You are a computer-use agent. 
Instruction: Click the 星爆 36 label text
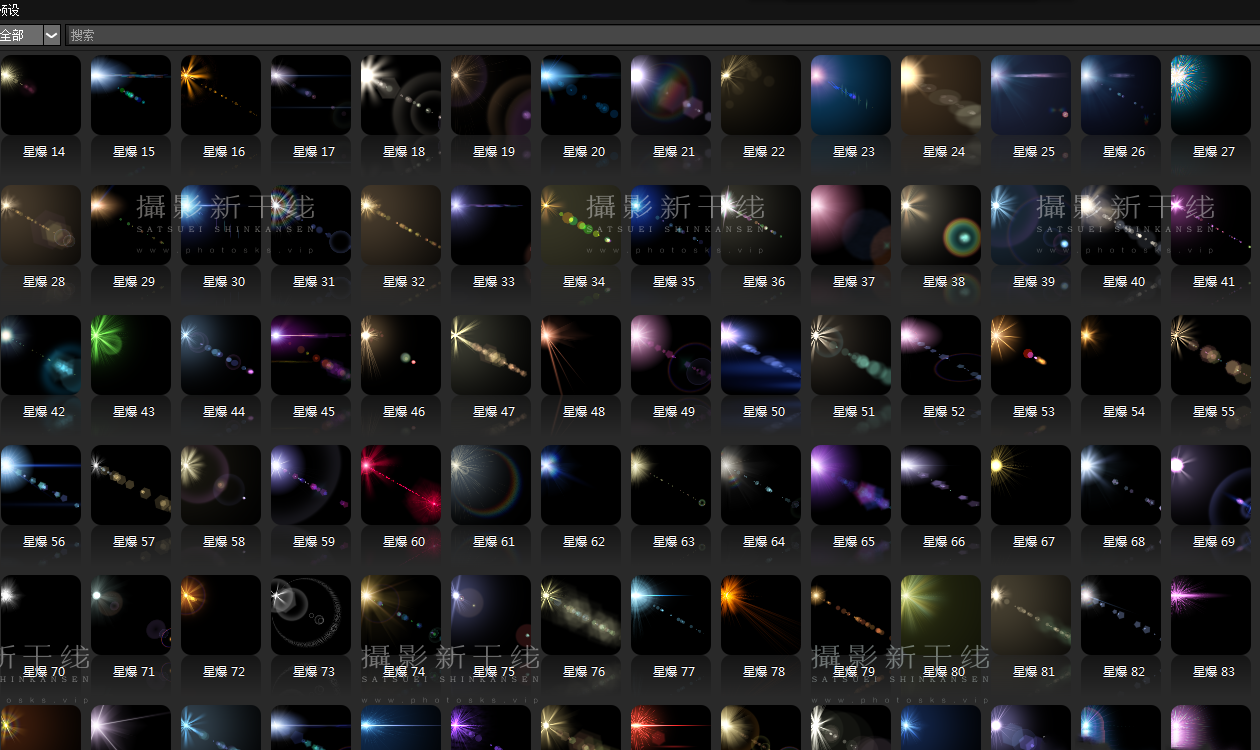pyautogui.click(x=764, y=282)
